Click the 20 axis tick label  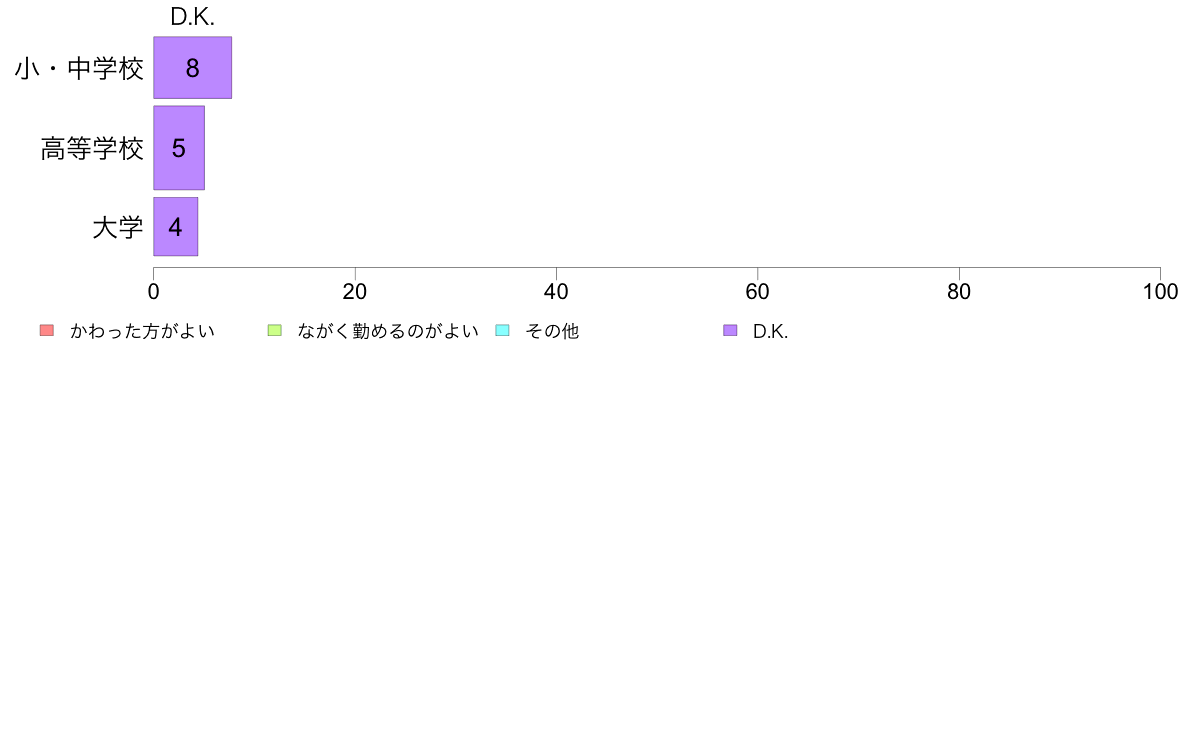click(x=355, y=292)
